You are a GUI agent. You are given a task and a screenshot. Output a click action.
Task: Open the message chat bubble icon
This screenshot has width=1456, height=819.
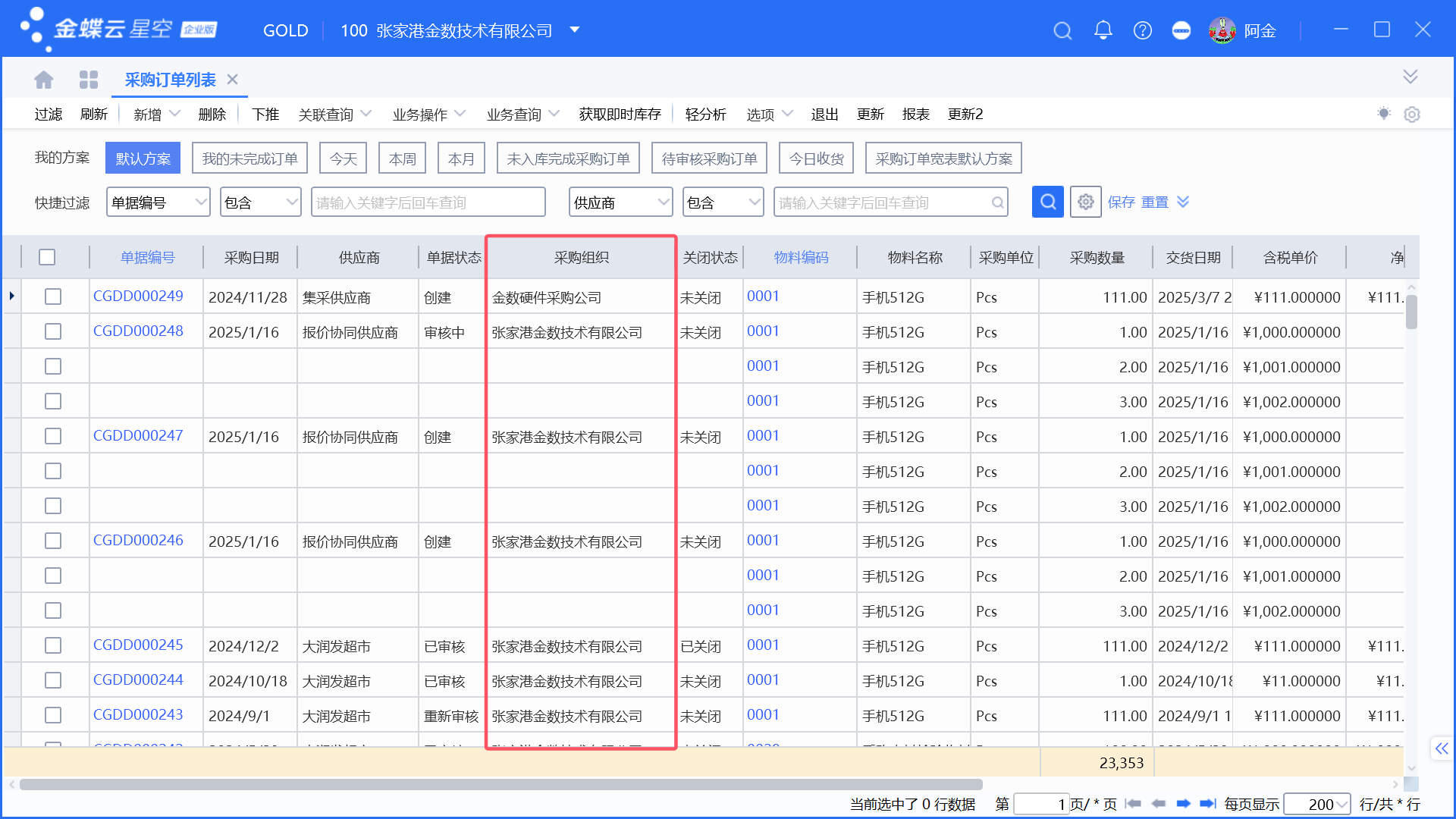coord(1181,30)
